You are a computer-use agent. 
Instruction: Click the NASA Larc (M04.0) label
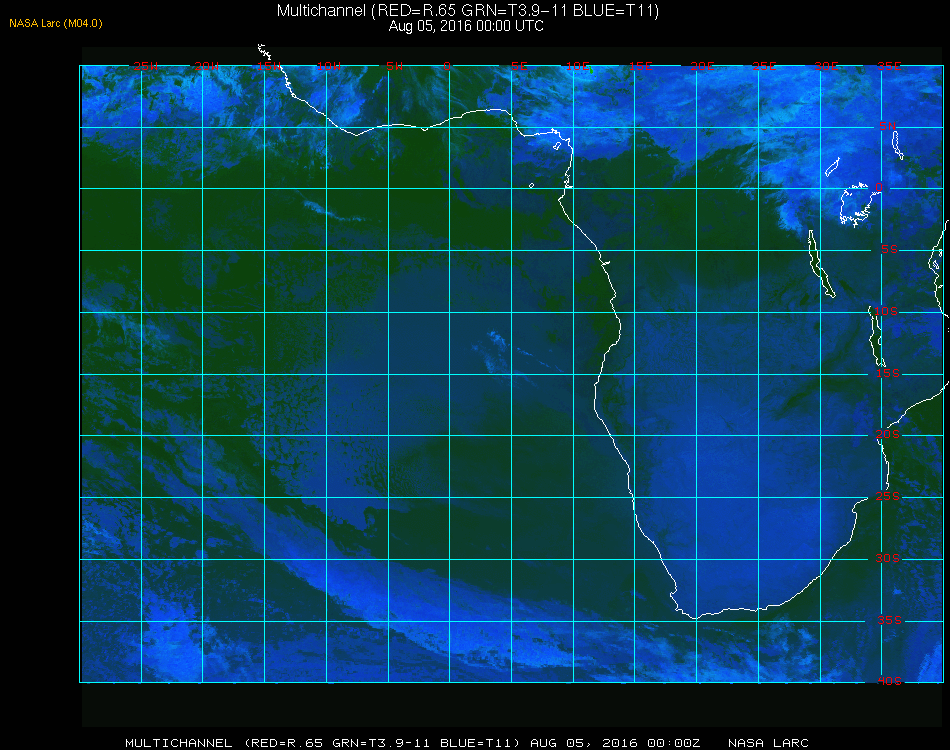[56, 23]
